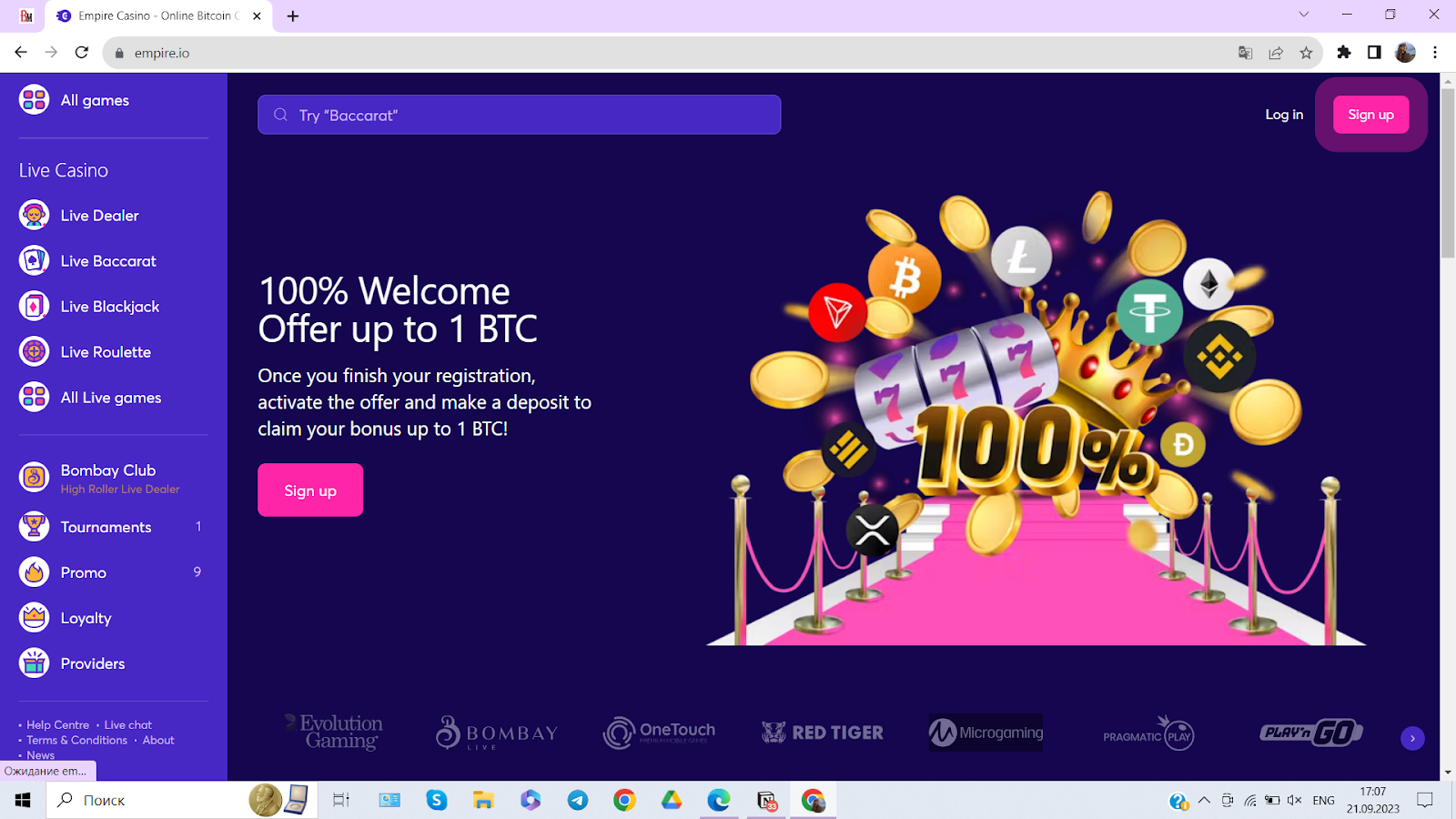Select the Microgaming provider logo
The height and width of the screenshot is (819, 1456).
(x=986, y=733)
